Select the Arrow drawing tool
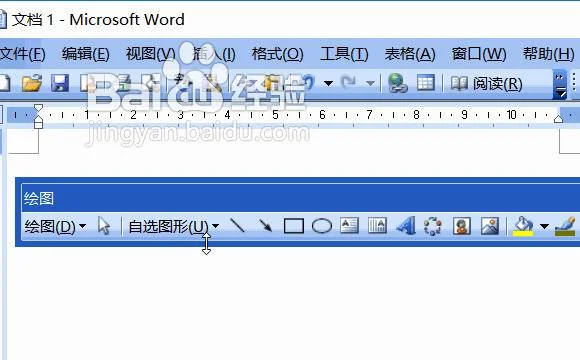Viewport: 580px width, 360px height. (x=265, y=225)
